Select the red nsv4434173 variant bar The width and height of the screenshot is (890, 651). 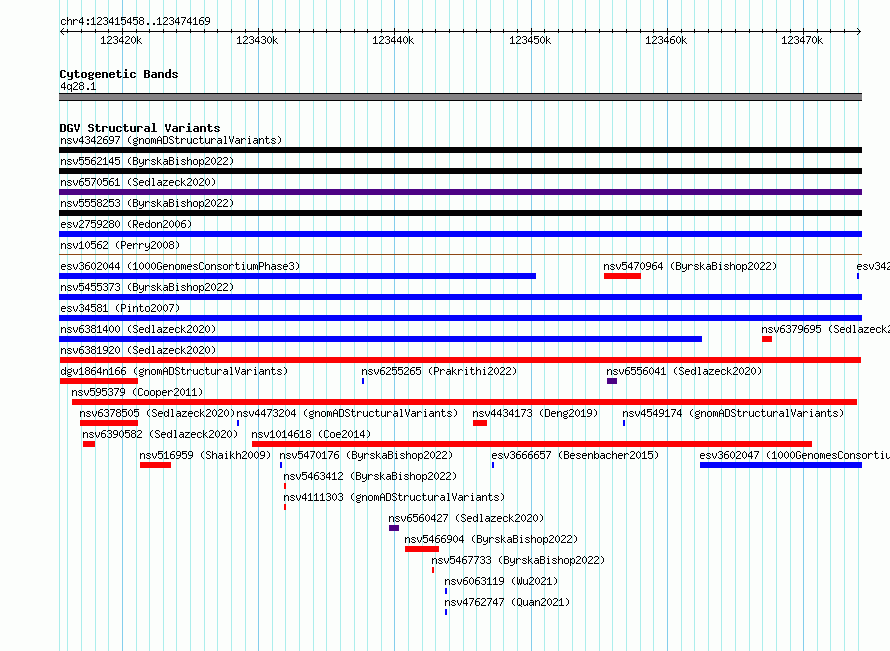[480, 423]
